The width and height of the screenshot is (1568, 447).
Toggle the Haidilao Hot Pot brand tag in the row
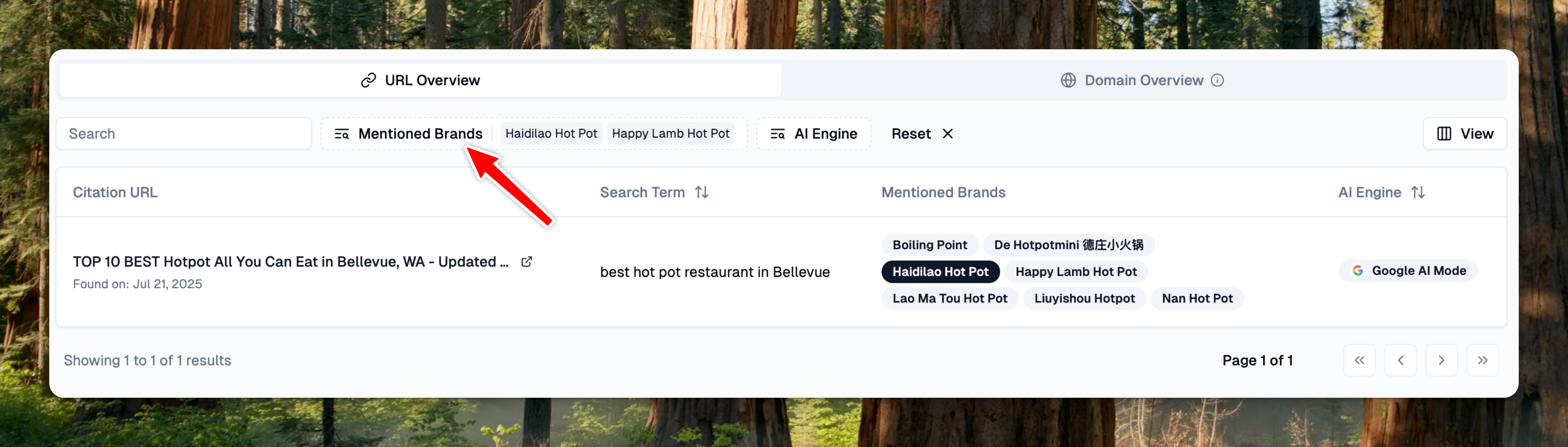click(x=940, y=272)
